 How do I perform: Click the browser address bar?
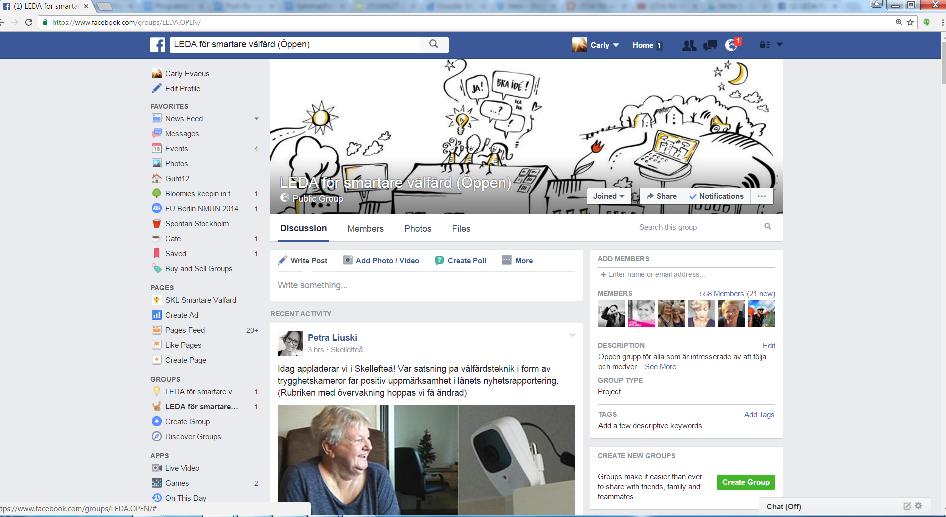point(465,22)
